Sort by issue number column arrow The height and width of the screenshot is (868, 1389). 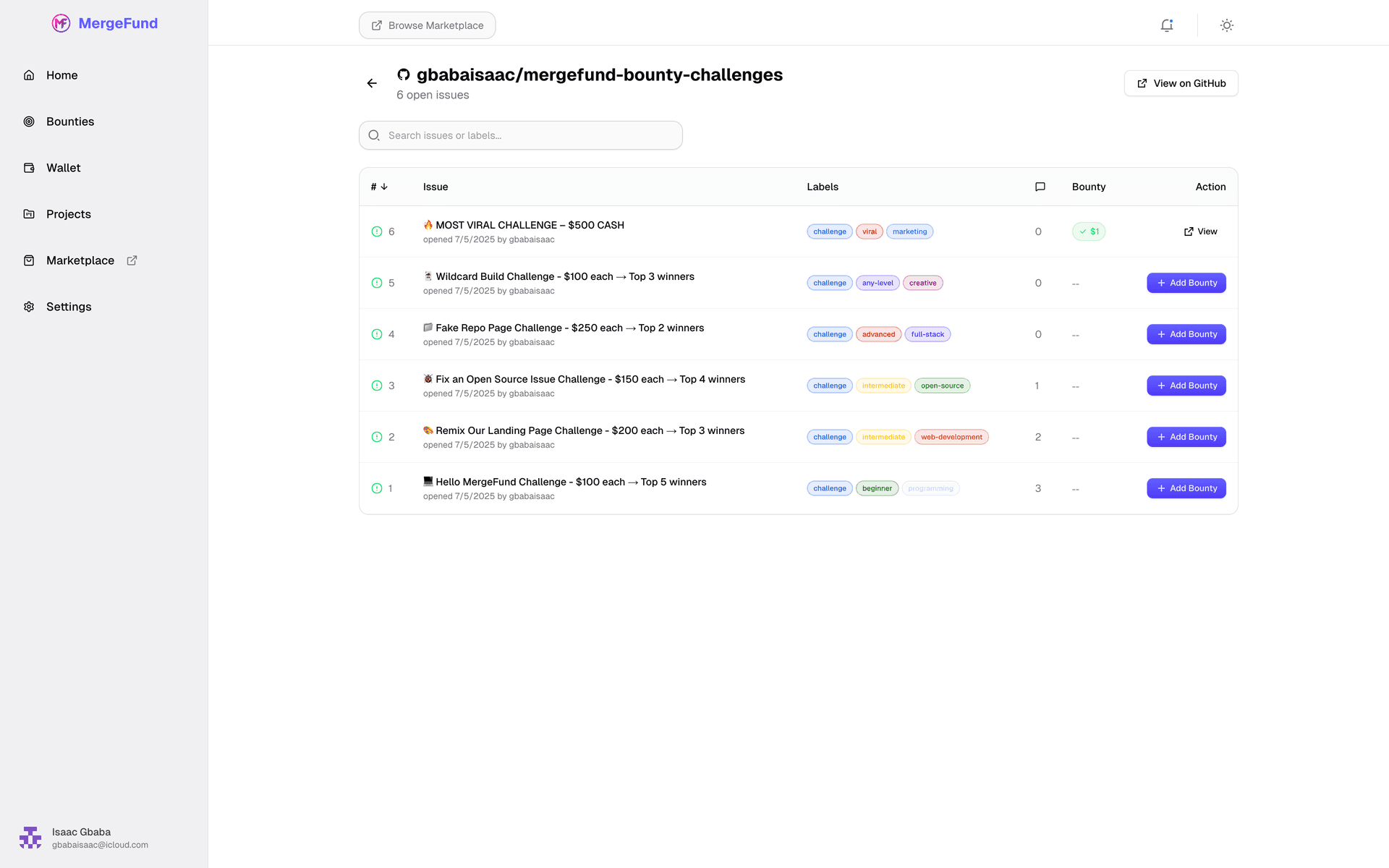pos(384,187)
